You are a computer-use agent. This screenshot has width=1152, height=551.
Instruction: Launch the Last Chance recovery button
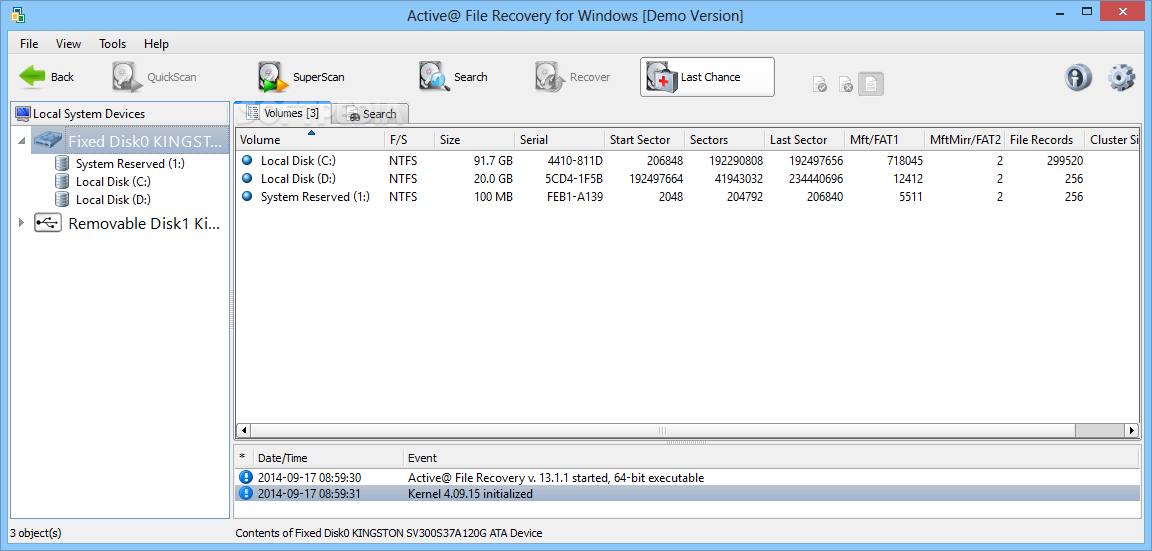tap(707, 77)
